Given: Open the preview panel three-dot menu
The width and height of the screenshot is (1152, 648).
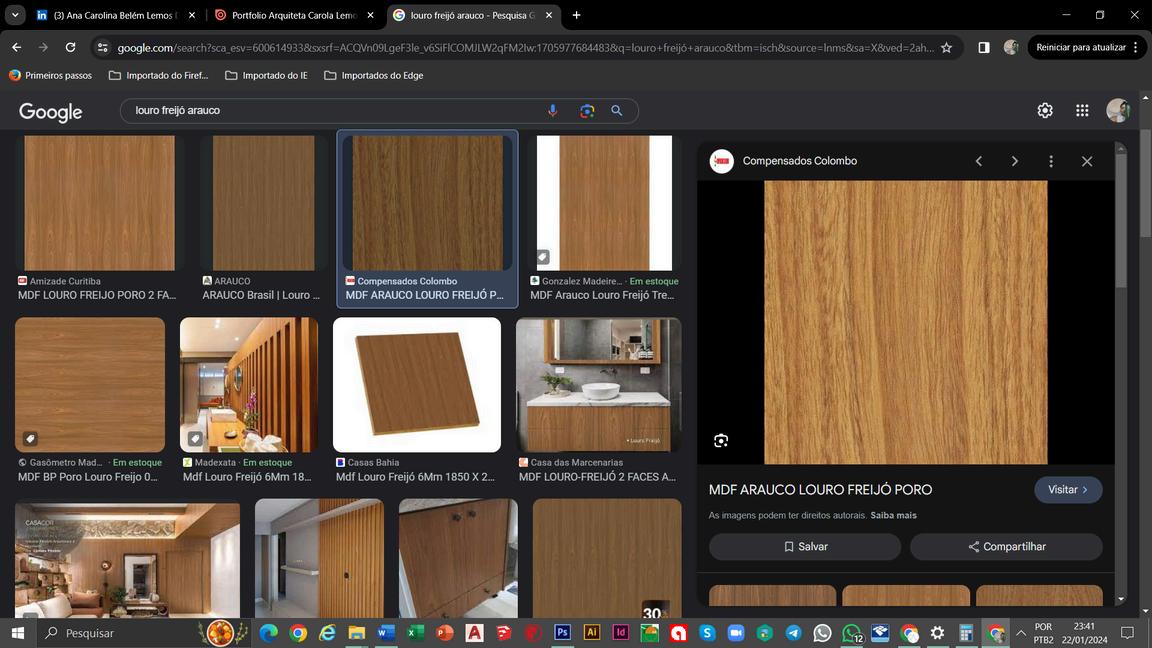Looking at the screenshot, I should [x=1051, y=161].
